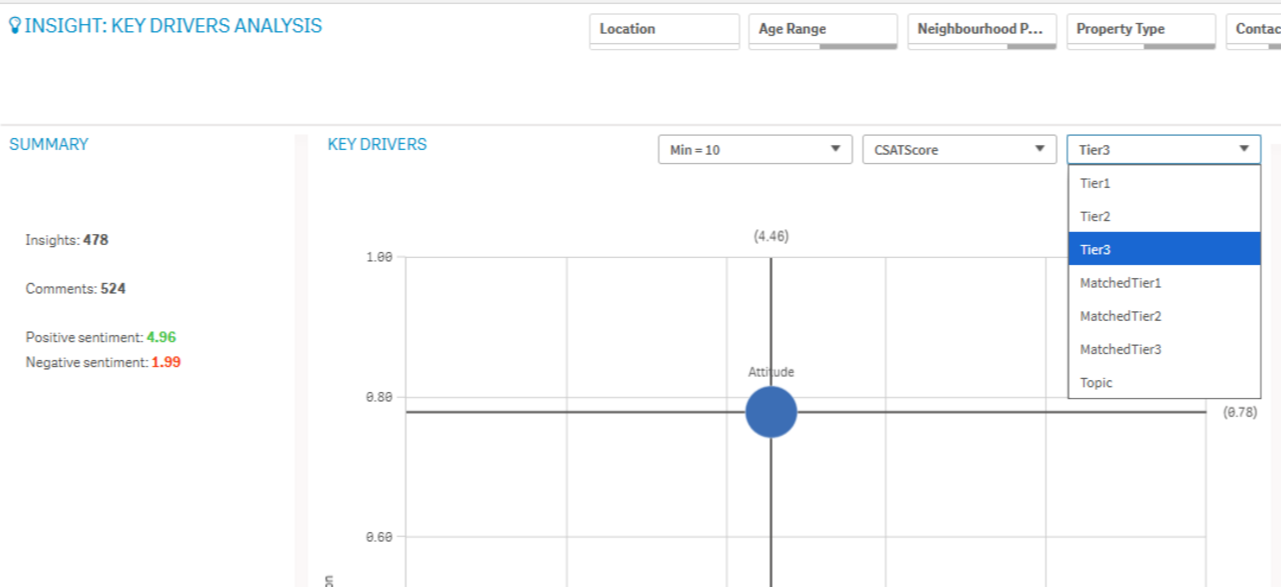Click the KEY DRIVERS heading
1281x587 pixels.
tap(377, 144)
